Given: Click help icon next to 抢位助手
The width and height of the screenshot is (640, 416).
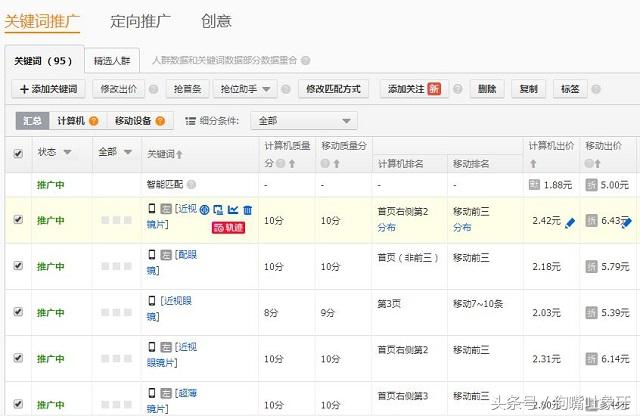Looking at the screenshot, I should (286, 89).
